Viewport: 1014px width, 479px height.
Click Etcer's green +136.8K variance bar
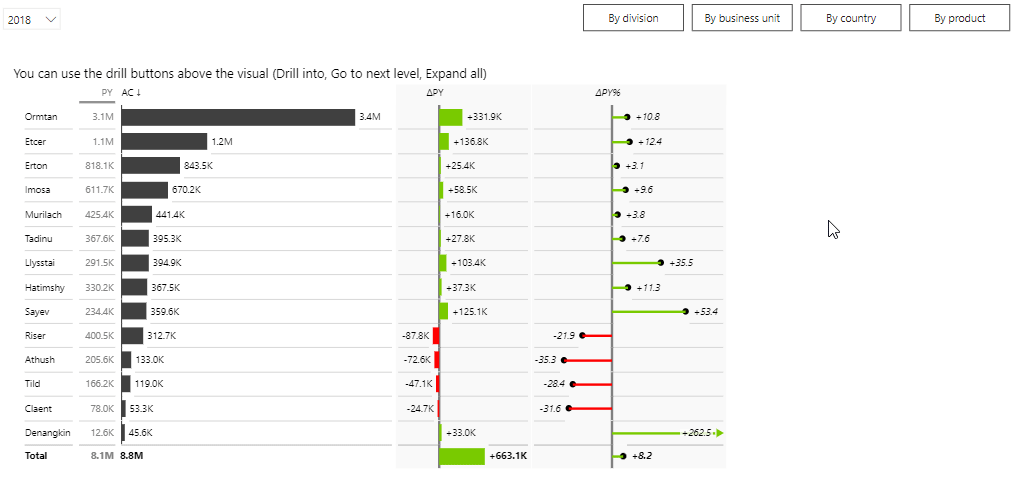(x=444, y=141)
